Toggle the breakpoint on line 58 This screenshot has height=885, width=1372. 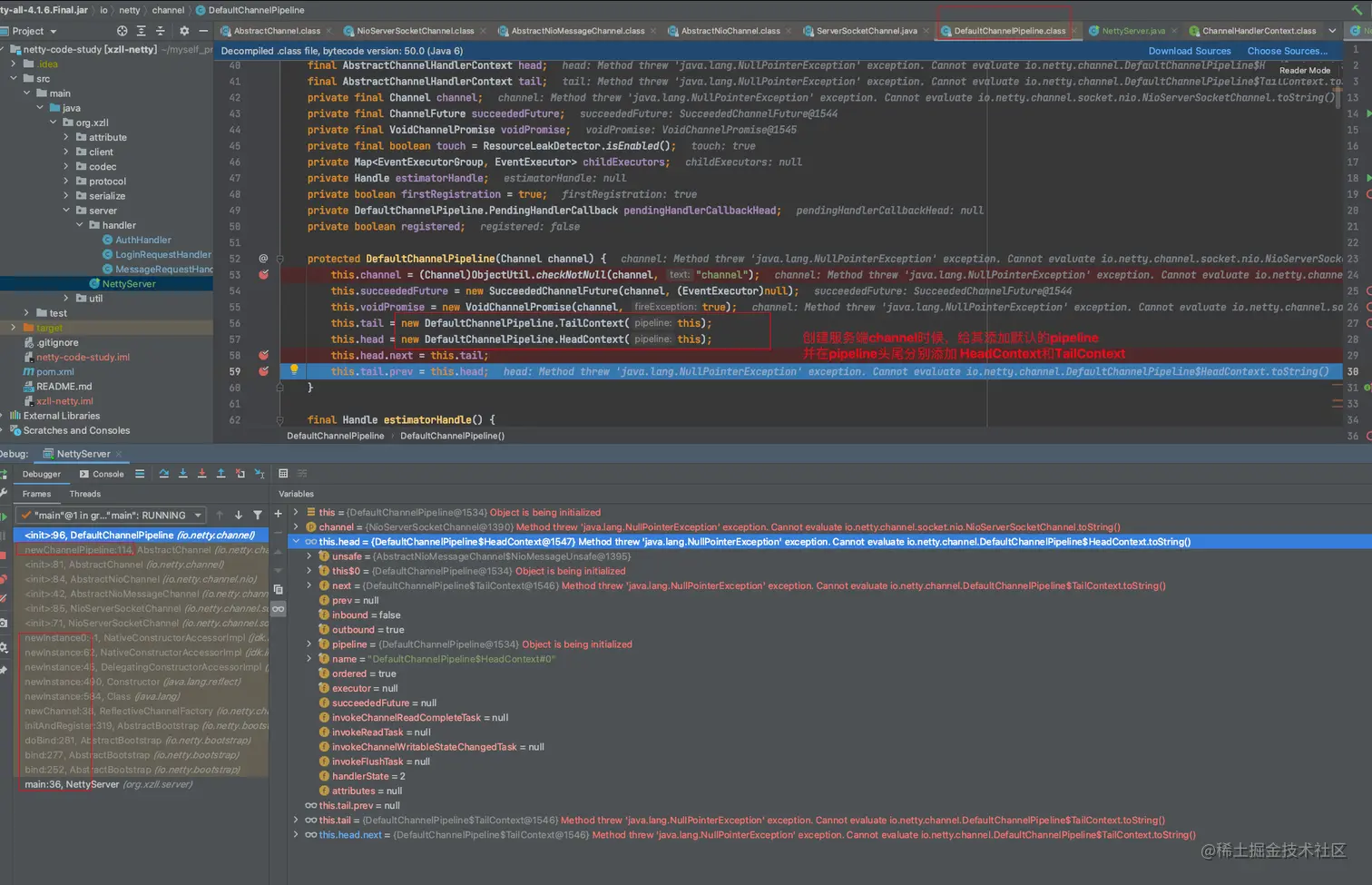pos(264,355)
